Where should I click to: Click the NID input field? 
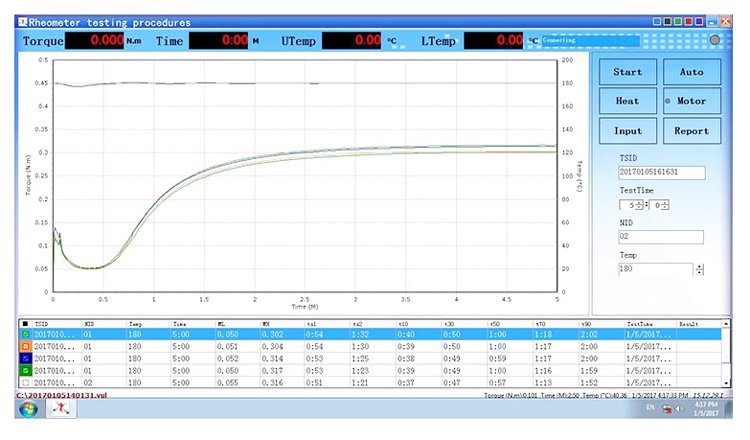coord(661,237)
